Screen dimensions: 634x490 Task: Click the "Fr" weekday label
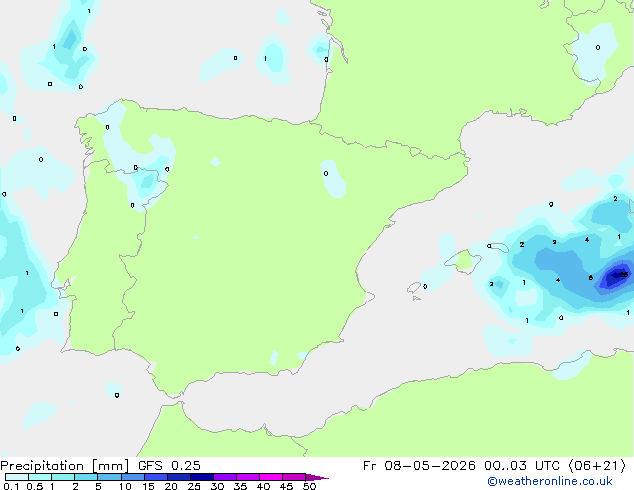coord(370,466)
